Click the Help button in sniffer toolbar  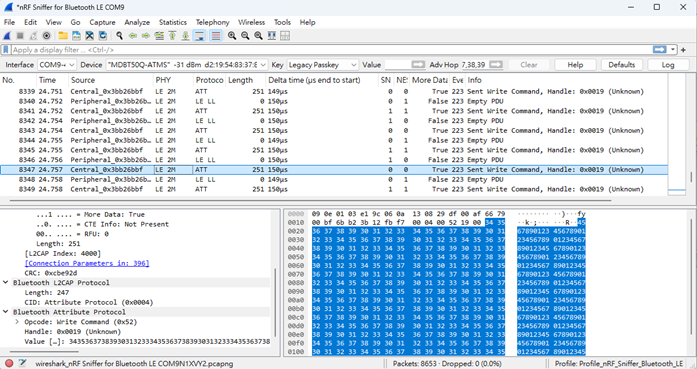coord(575,65)
